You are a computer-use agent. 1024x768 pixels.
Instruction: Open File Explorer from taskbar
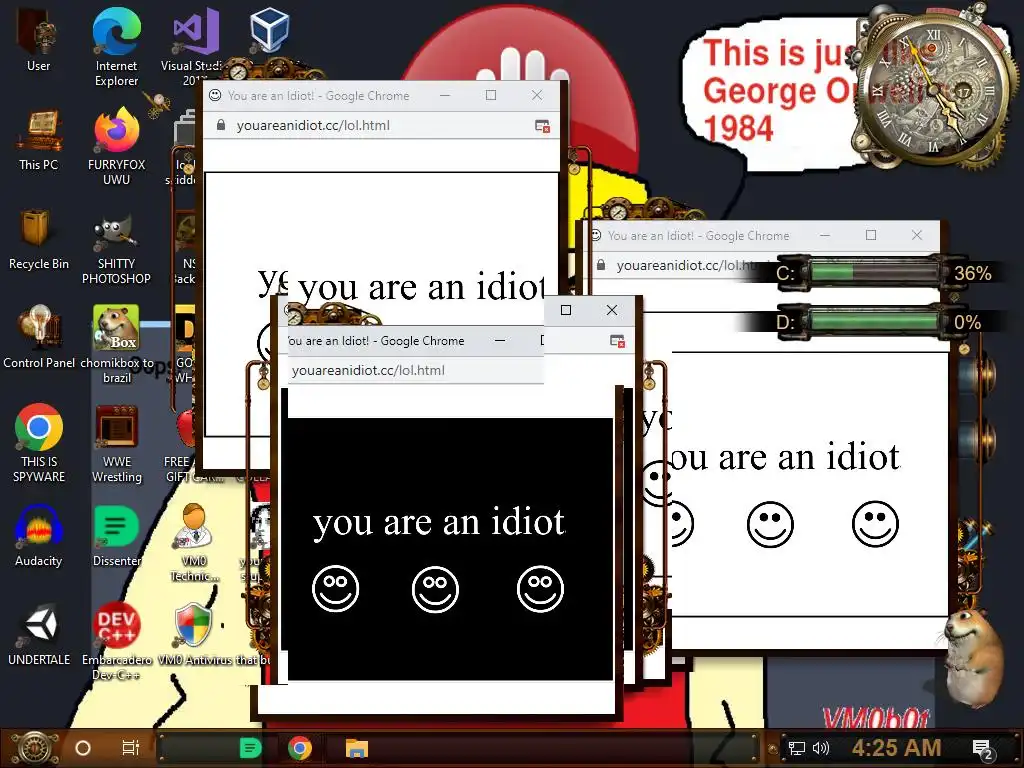click(357, 748)
